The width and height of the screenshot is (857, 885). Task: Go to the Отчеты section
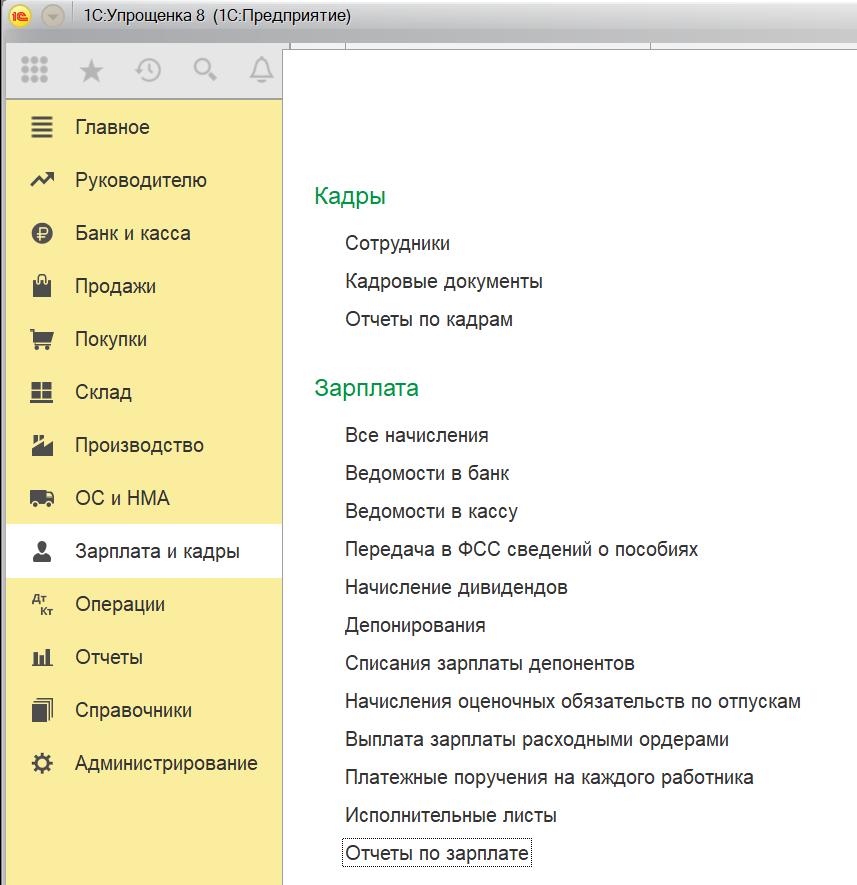coord(108,658)
